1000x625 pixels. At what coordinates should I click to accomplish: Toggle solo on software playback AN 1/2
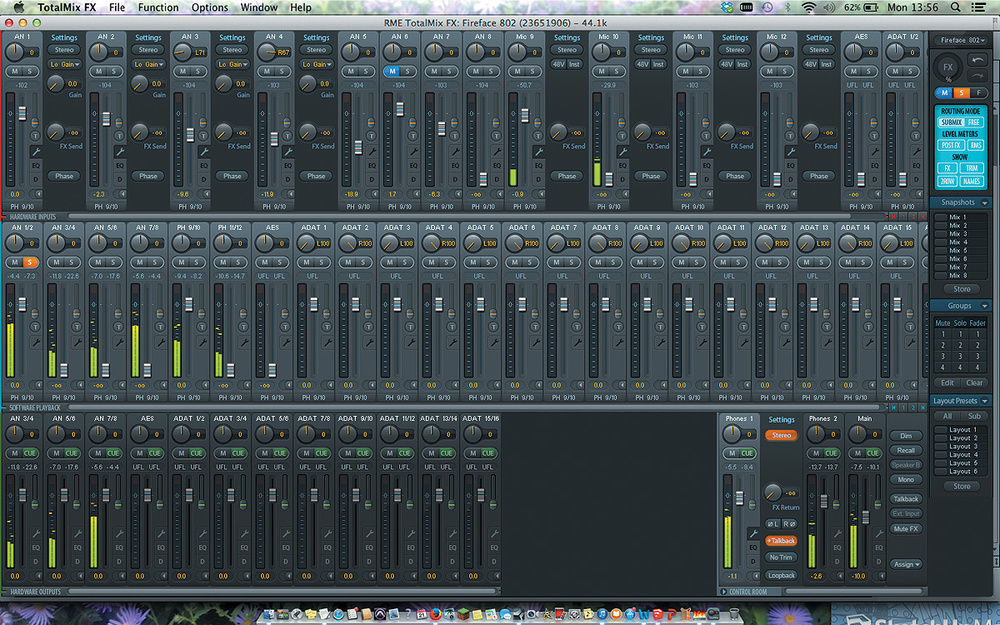[x=30, y=262]
